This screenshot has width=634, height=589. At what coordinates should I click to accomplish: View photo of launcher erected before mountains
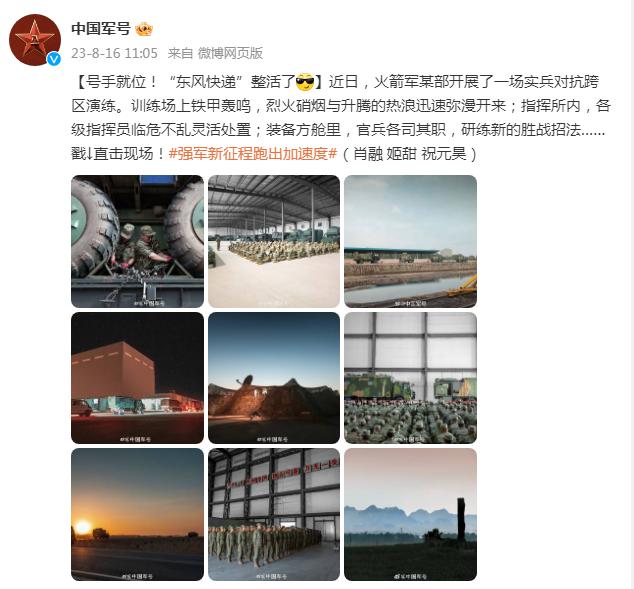click(x=410, y=515)
